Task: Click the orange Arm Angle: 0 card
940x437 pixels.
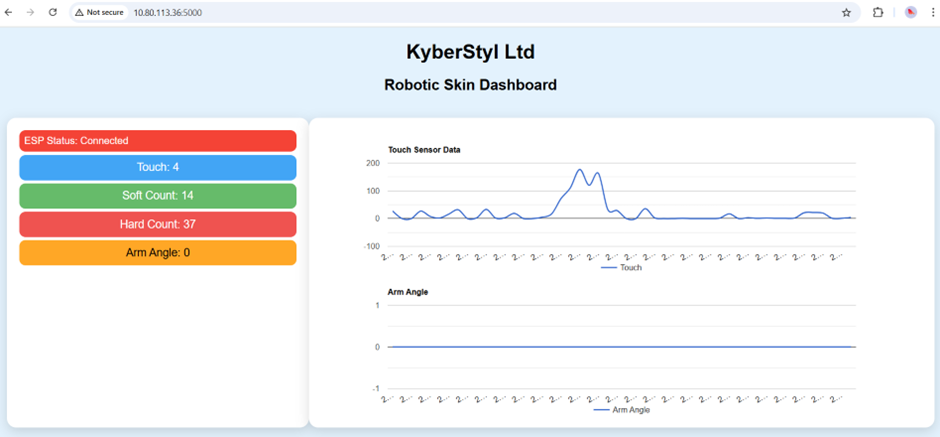Action: click(158, 252)
